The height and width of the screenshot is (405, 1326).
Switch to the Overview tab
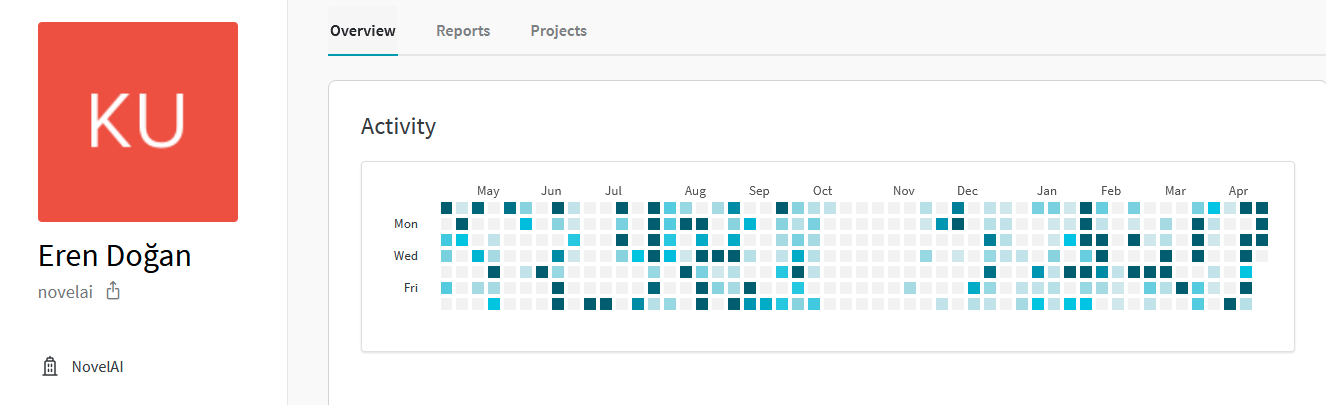tap(363, 31)
